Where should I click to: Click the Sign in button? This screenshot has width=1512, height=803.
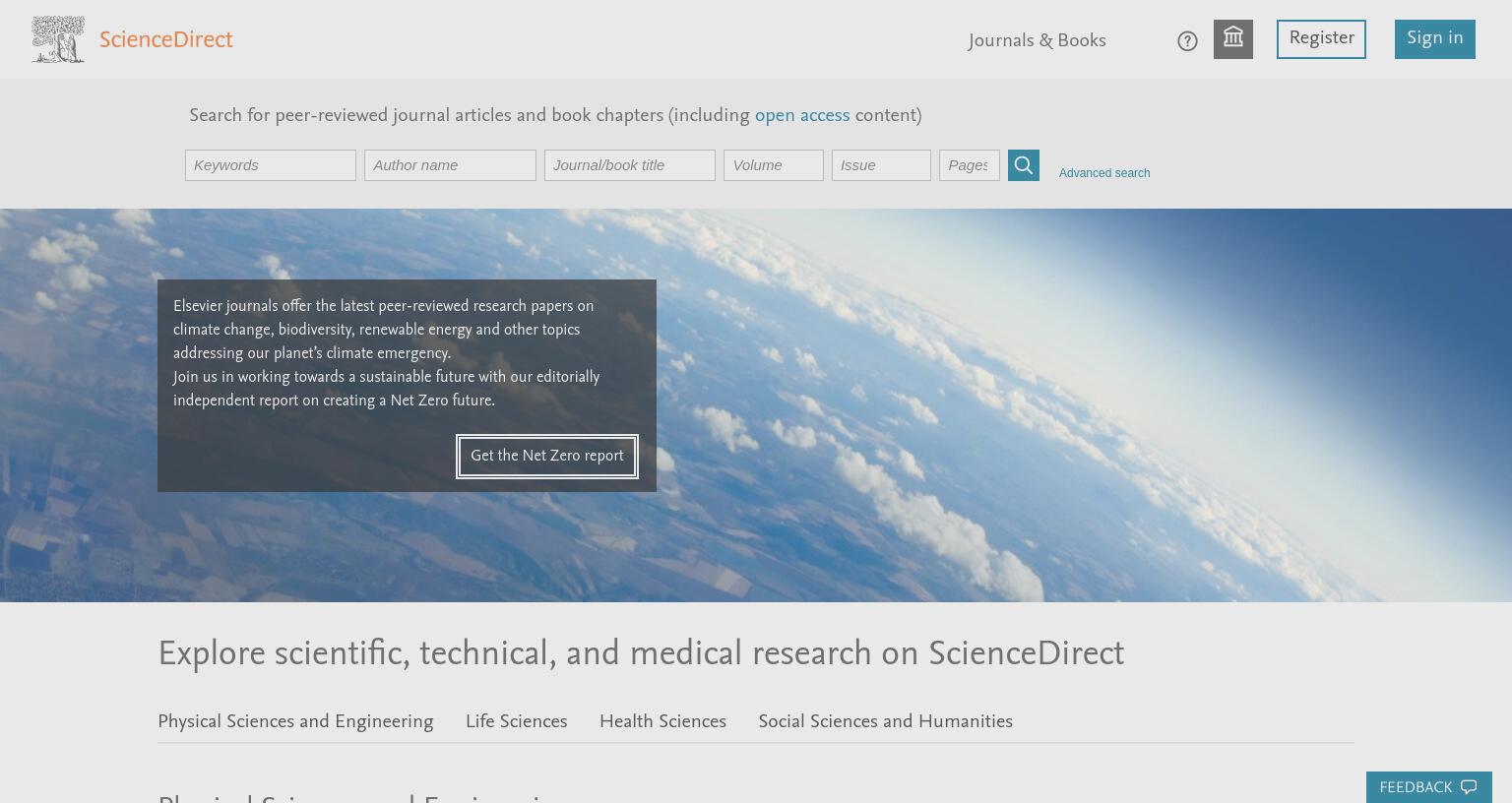[x=1435, y=39]
